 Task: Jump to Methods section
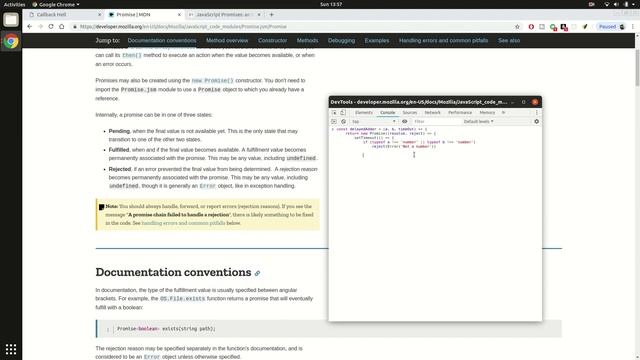(307, 40)
